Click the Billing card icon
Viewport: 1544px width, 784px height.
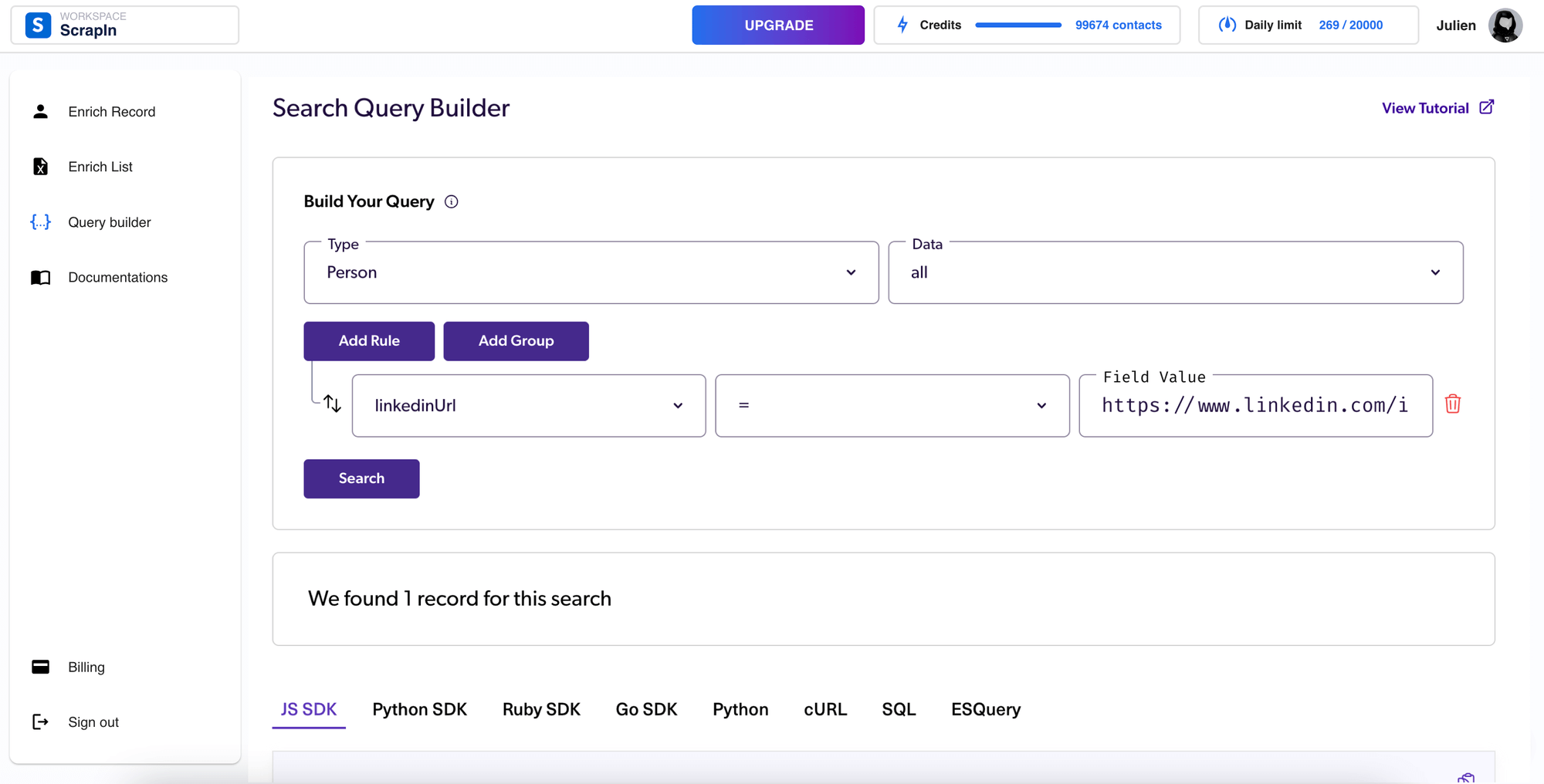click(40, 667)
